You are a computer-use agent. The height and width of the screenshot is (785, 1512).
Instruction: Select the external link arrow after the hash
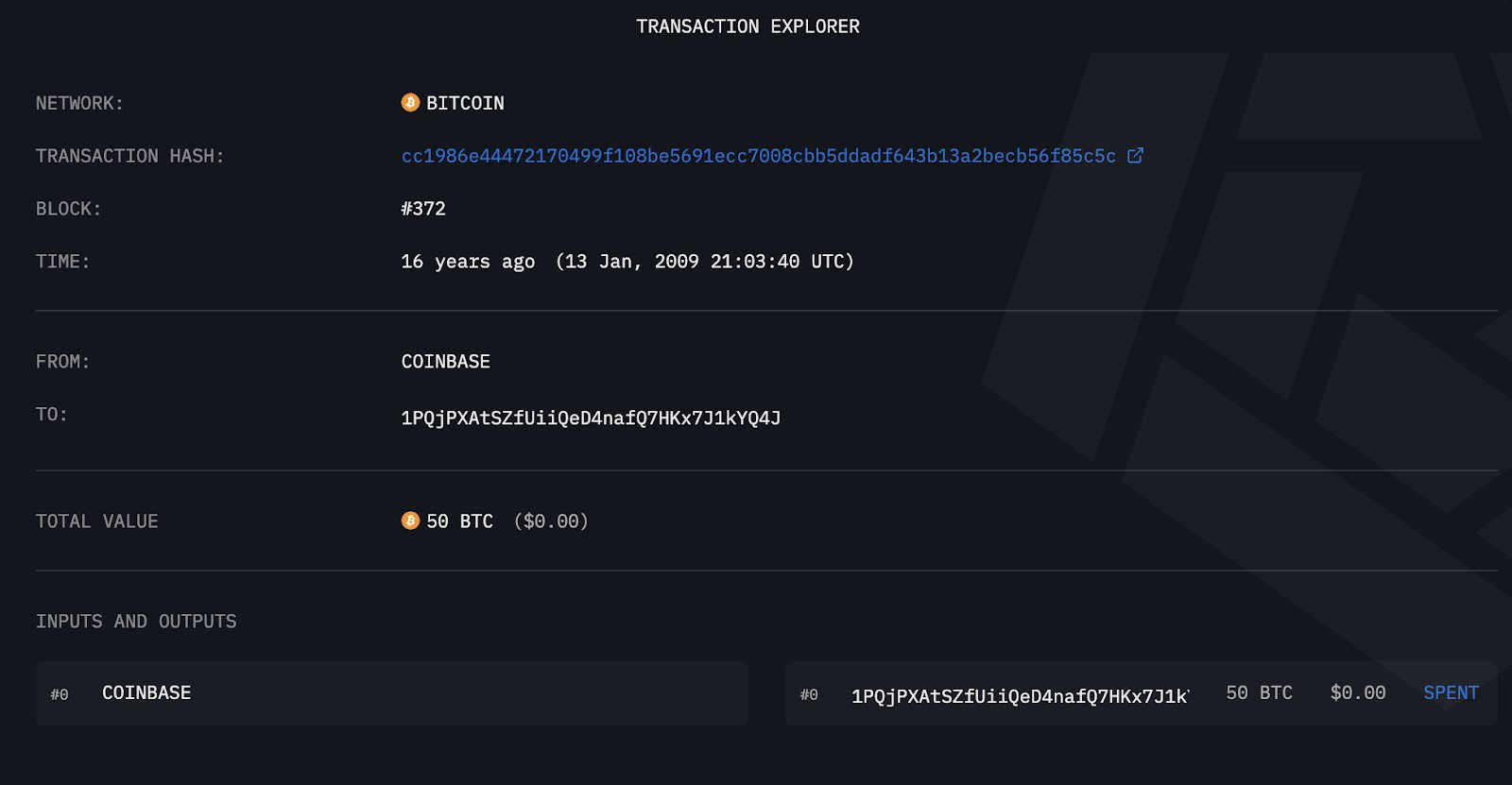click(1134, 155)
